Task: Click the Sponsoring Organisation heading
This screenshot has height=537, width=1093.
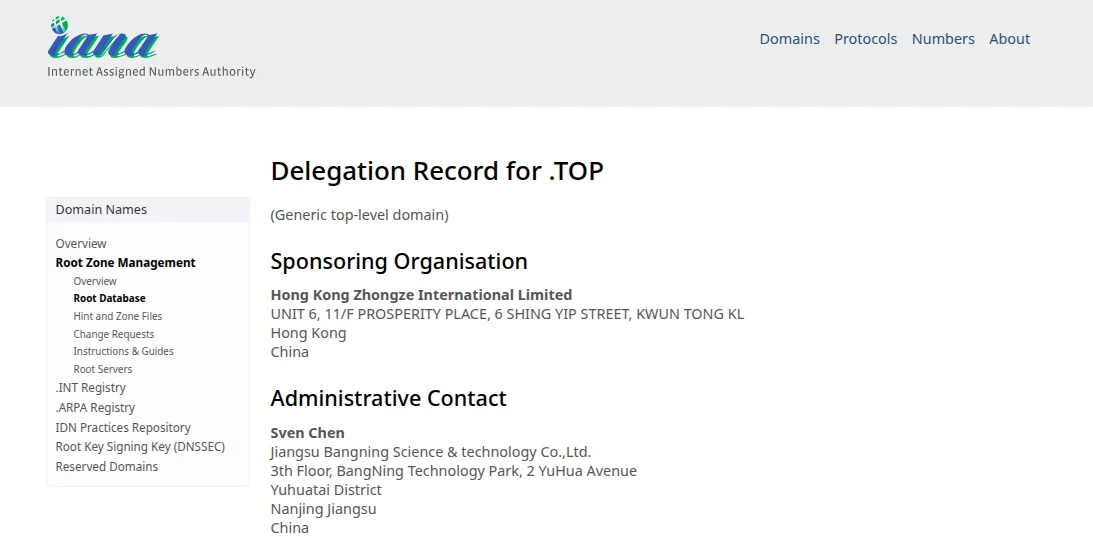Action: [399, 262]
